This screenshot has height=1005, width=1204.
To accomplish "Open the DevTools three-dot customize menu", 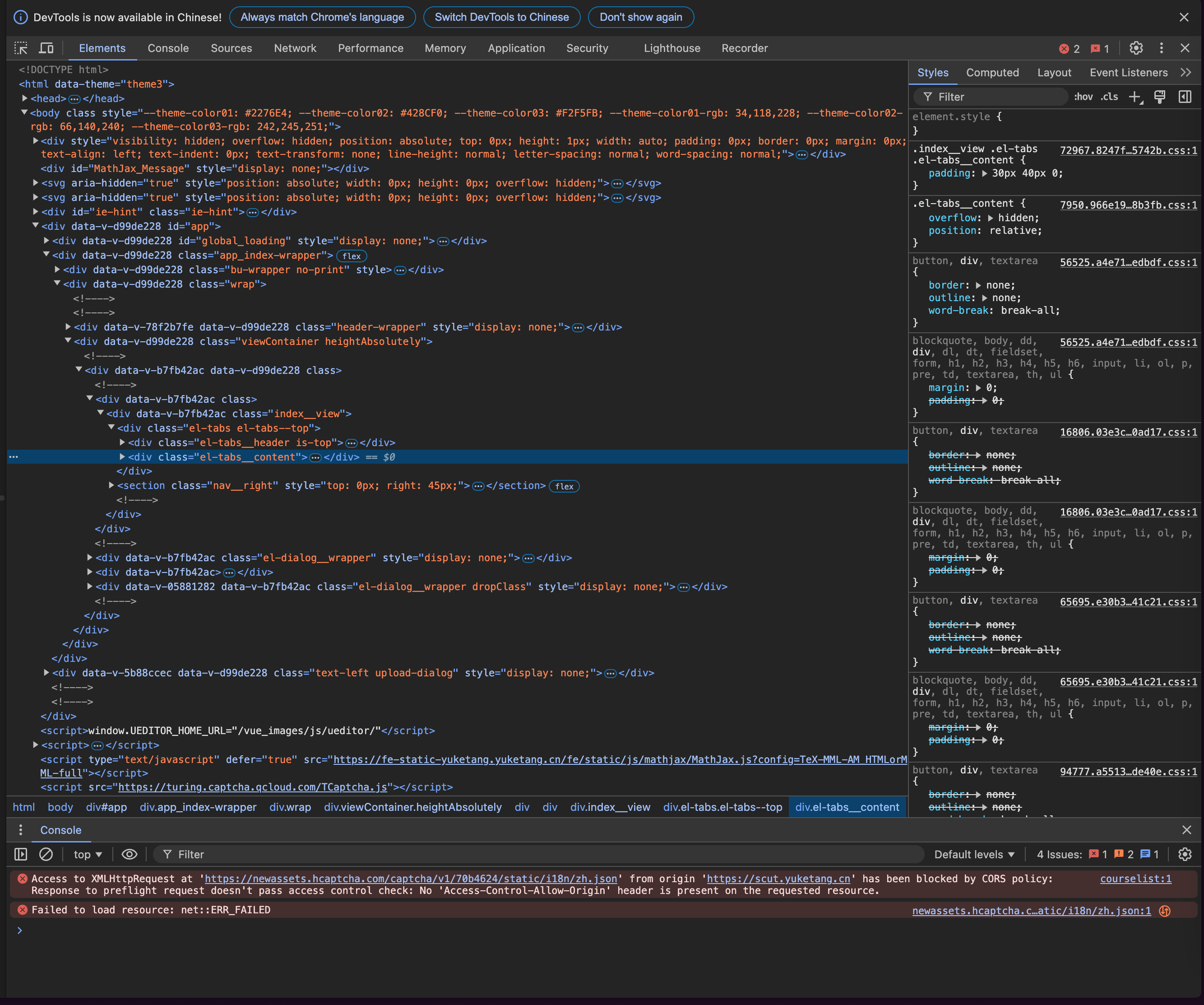I will click(1162, 48).
